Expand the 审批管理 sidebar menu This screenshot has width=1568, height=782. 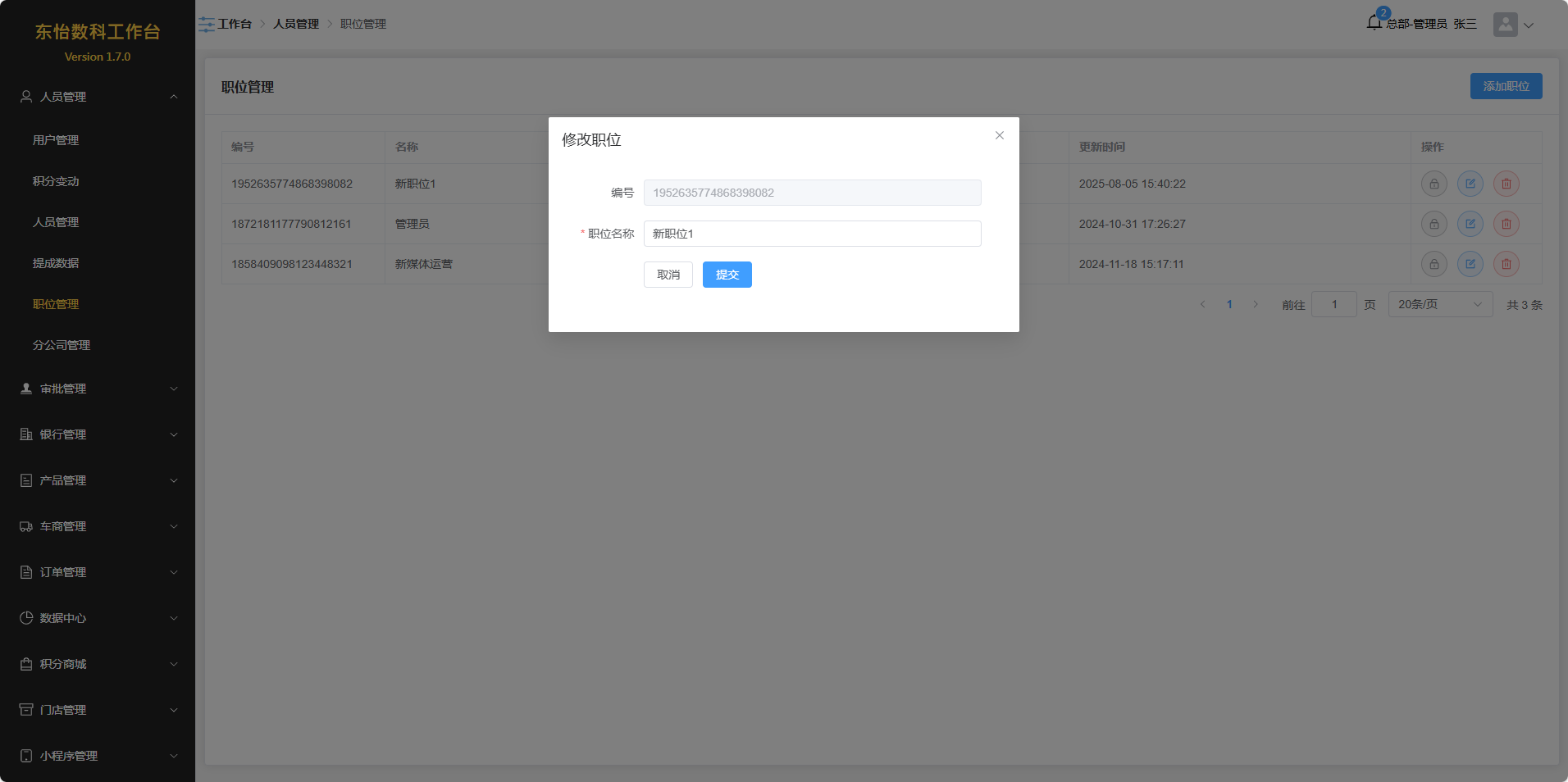coord(98,389)
